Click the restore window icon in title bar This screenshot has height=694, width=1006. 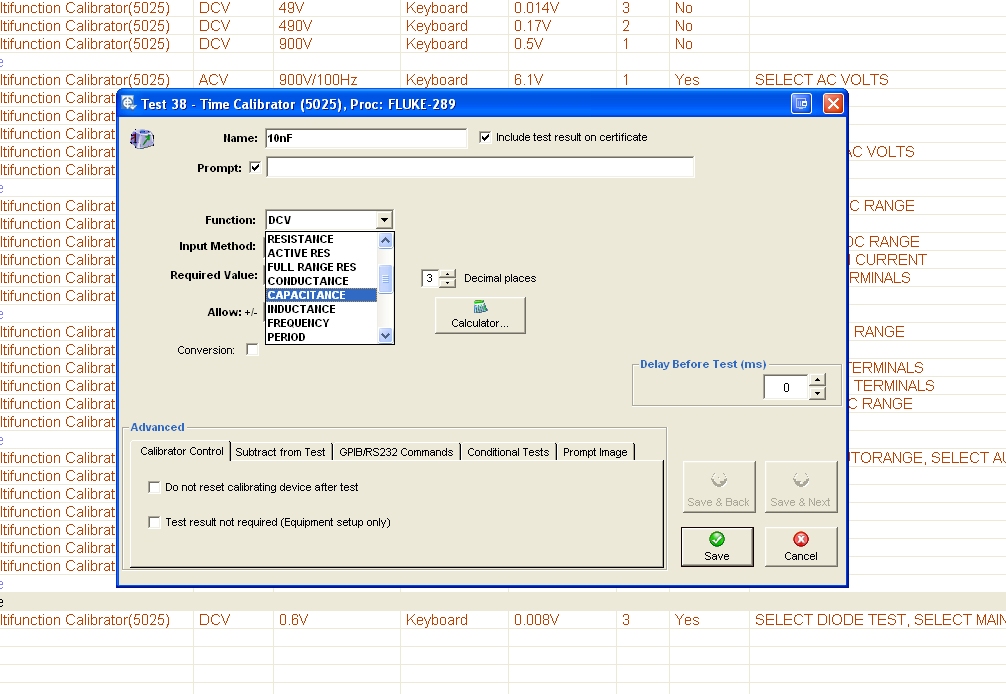tap(801, 103)
